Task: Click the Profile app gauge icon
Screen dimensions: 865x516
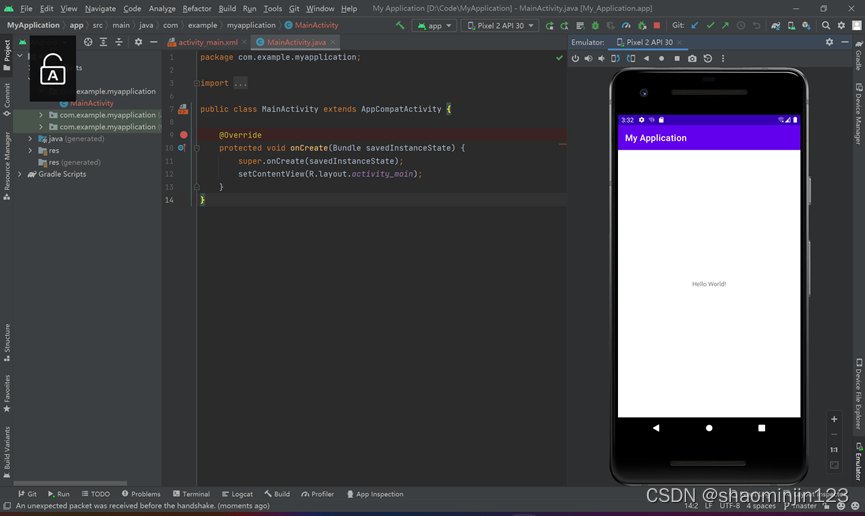Action: [x=626, y=25]
